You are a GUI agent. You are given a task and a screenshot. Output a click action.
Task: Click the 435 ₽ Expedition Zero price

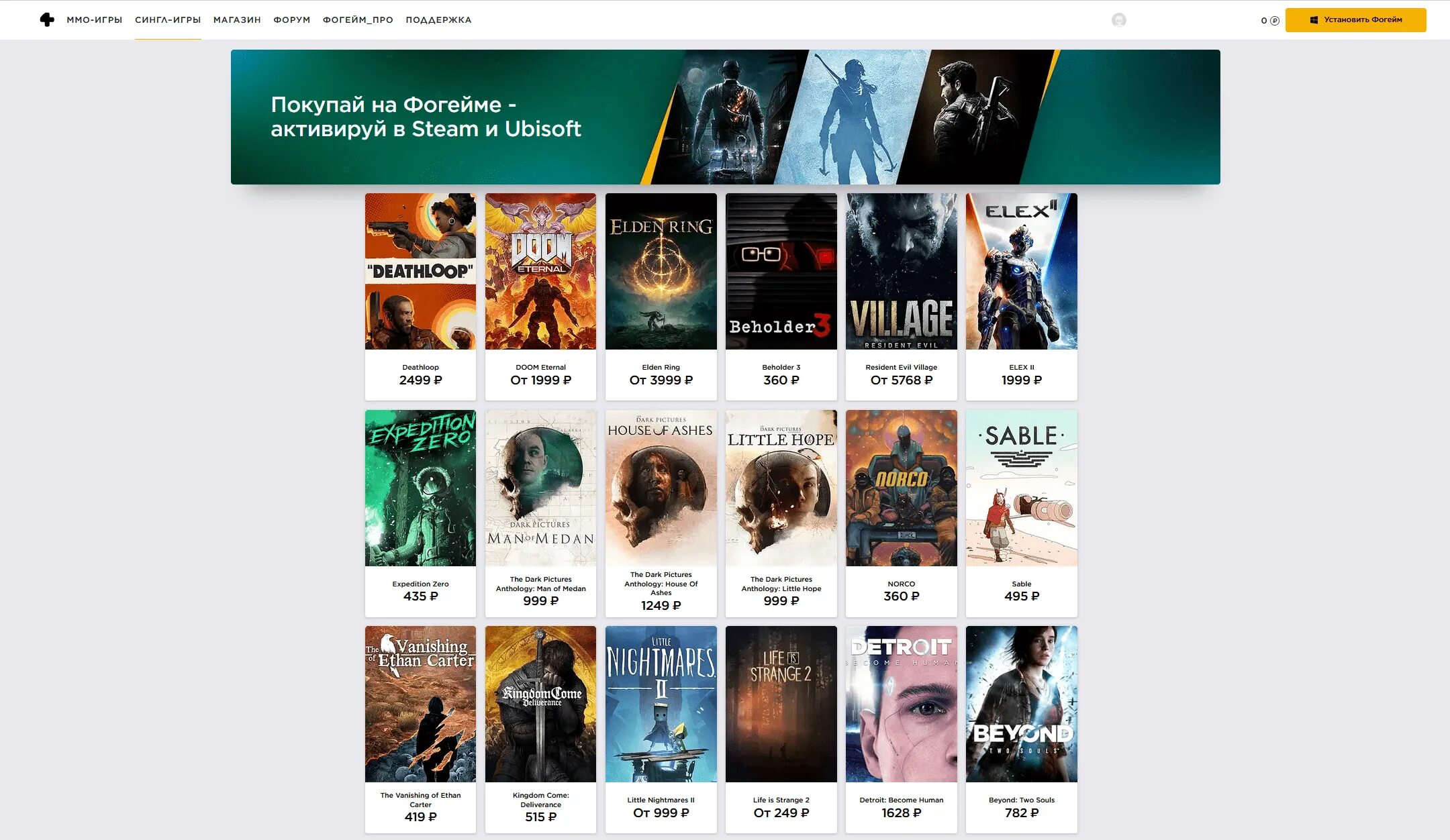pos(420,596)
